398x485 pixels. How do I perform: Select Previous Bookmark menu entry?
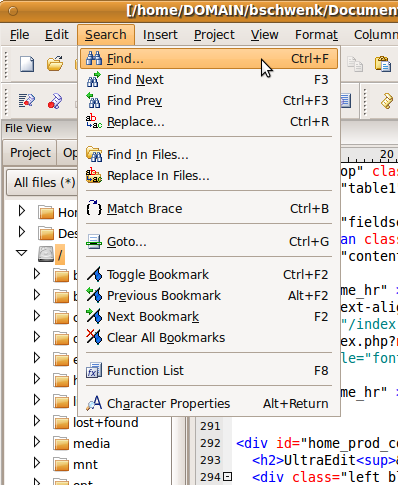coord(209,296)
